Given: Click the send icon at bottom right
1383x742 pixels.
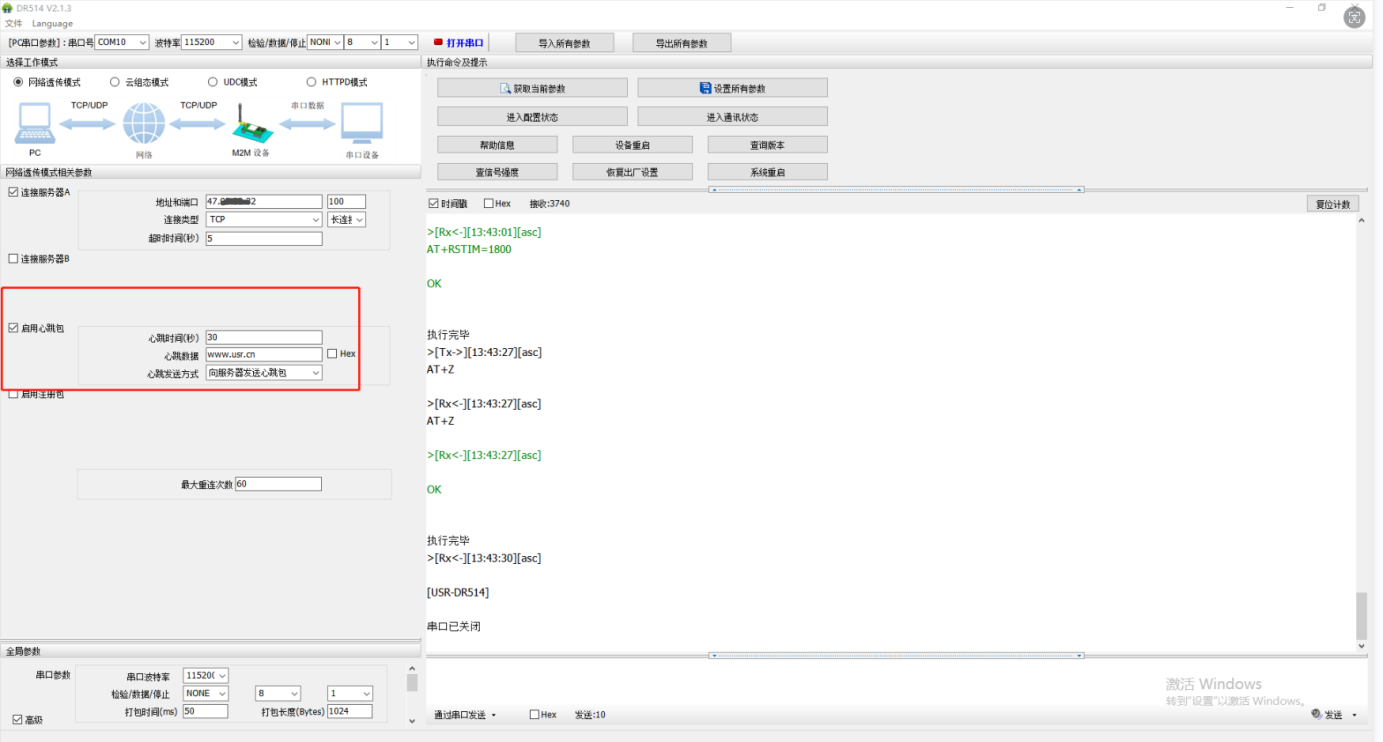Looking at the screenshot, I should [1317, 714].
